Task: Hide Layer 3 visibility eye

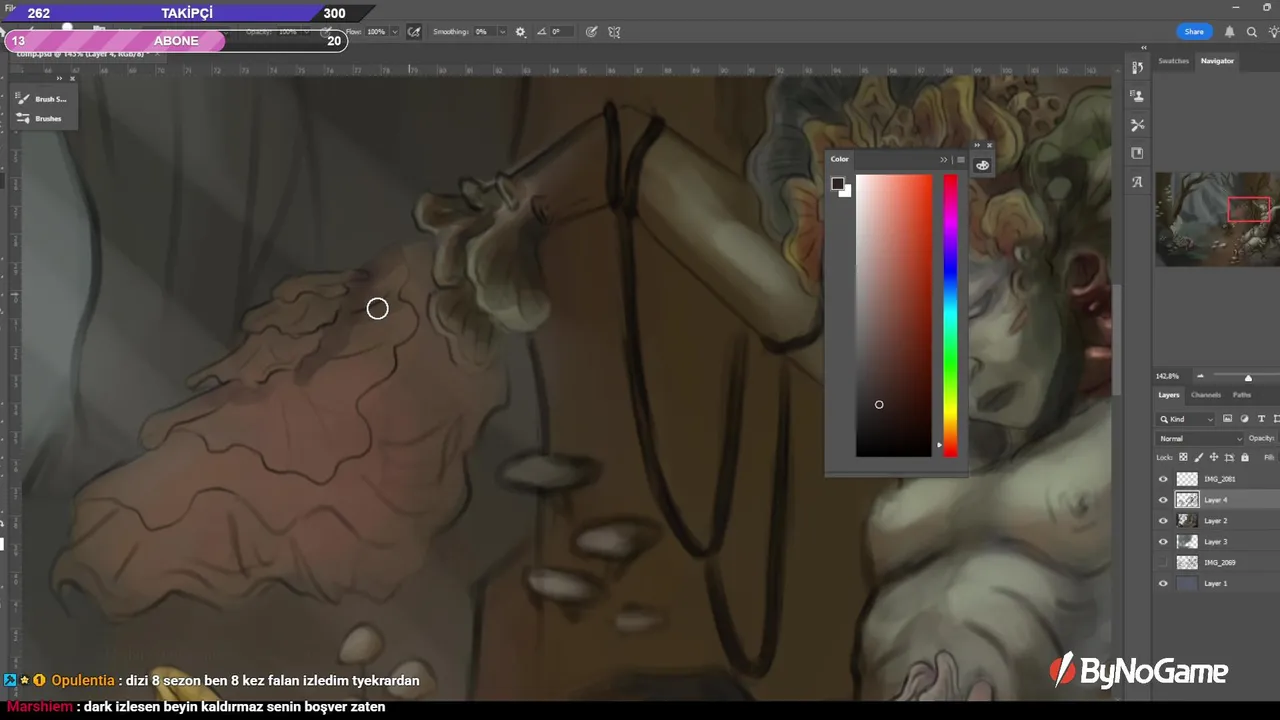Action: tap(1163, 542)
